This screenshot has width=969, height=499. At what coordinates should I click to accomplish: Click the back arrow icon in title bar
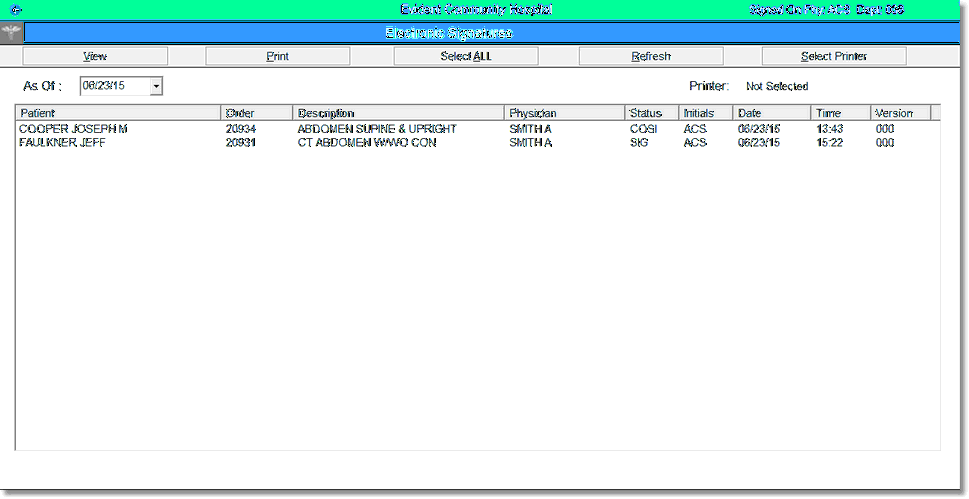click(17, 9)
